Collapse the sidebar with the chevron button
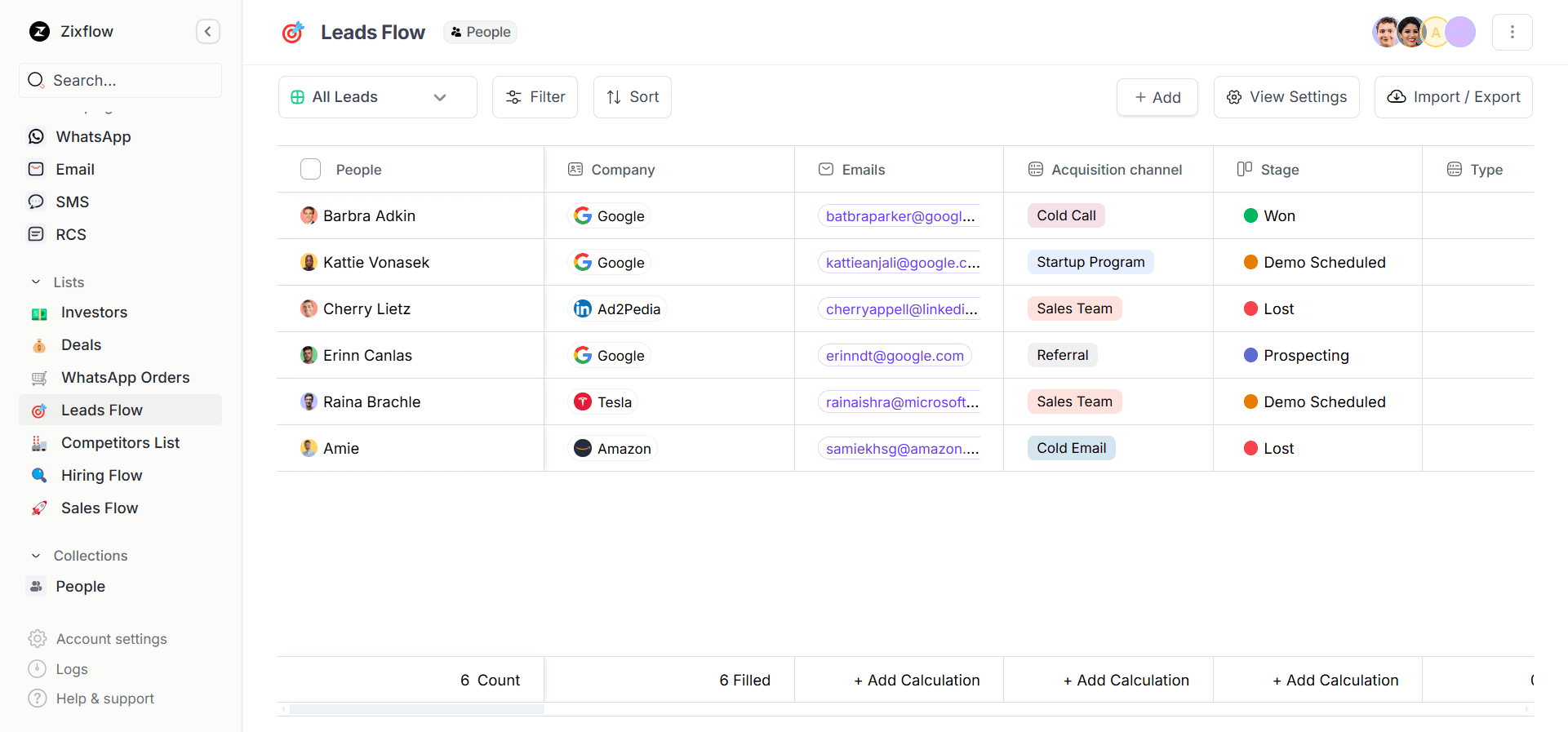The width and height of the screenshot is (1568, 732). [x=207, y=32]
